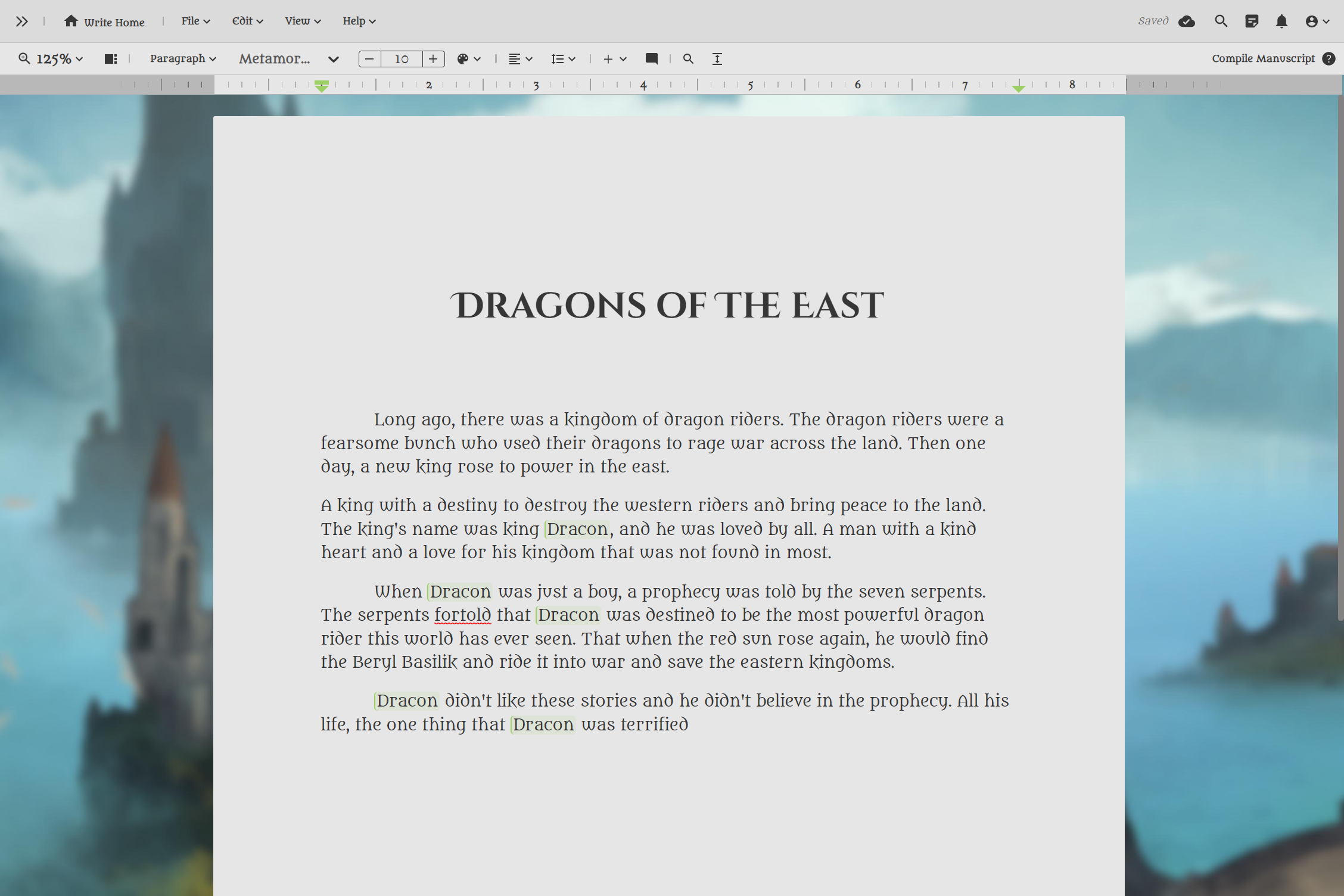Click Compile Manuscript button
Screen dimensions: 1344x896
(x=1263, y=58)
